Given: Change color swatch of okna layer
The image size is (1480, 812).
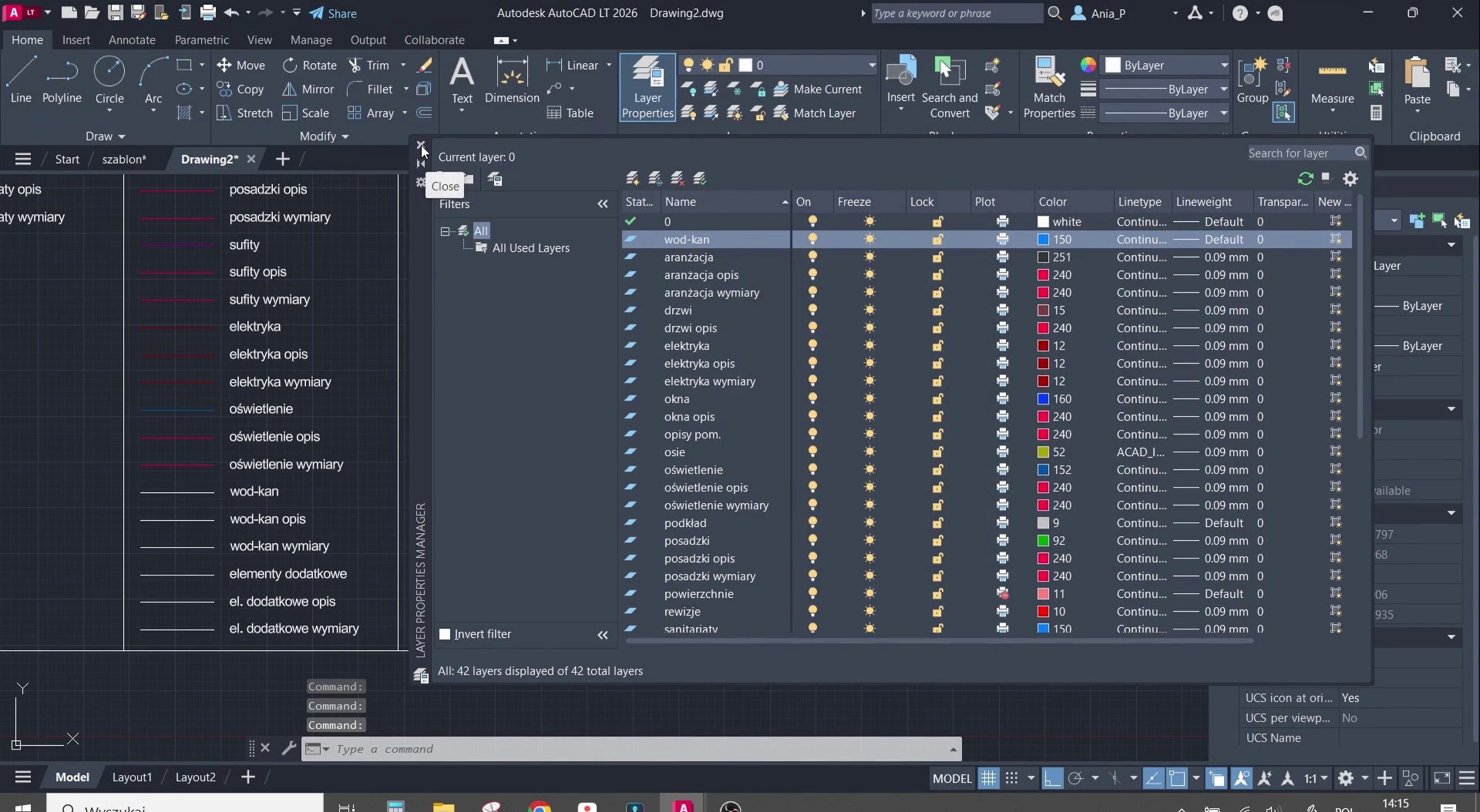Looking at the screenshot, I should pos(1043,399).
